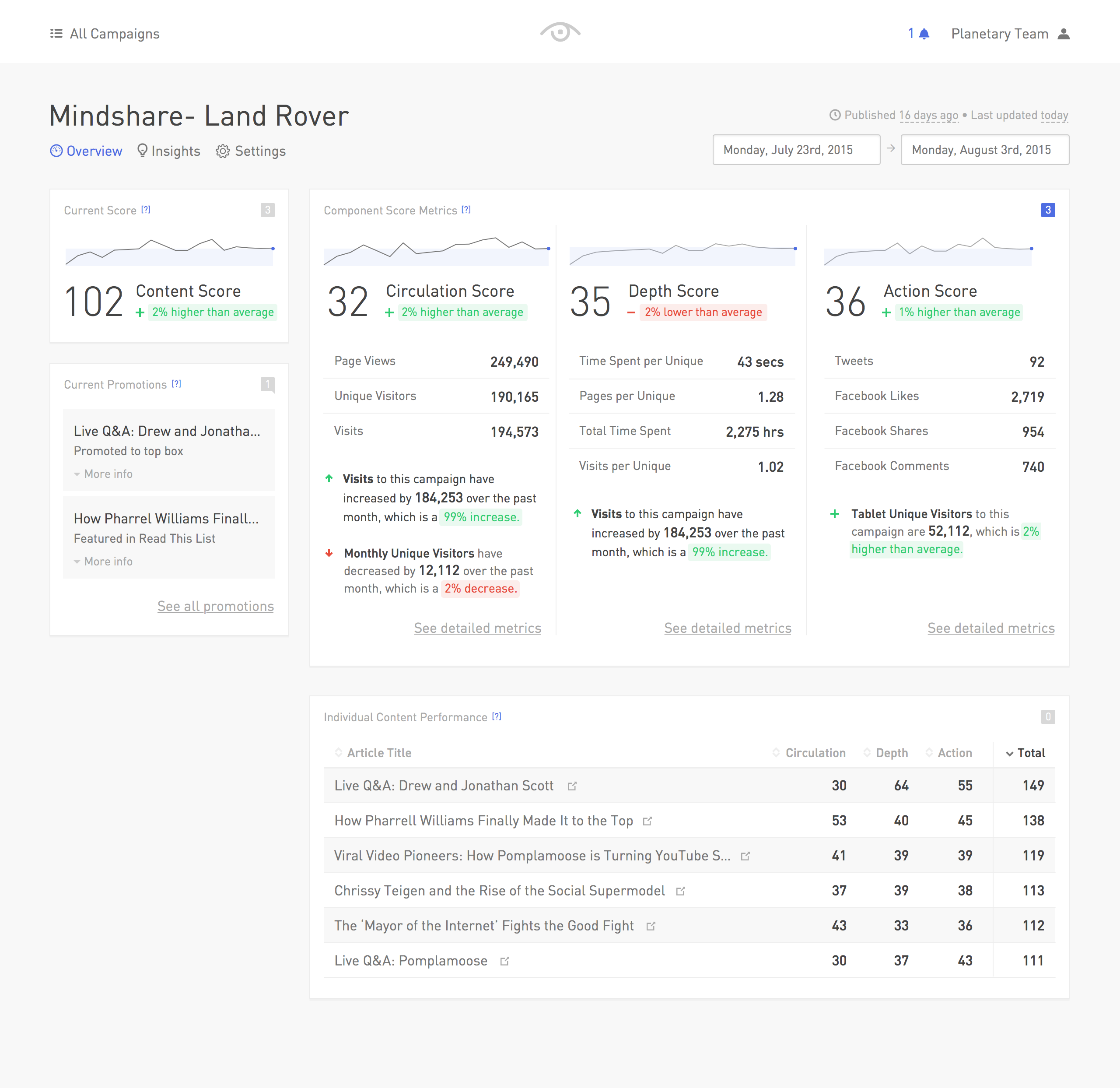Click help icon beside Component Score Metrics
The height and width of the screenshot is (1088, 1120).
[x=466, y=210]
